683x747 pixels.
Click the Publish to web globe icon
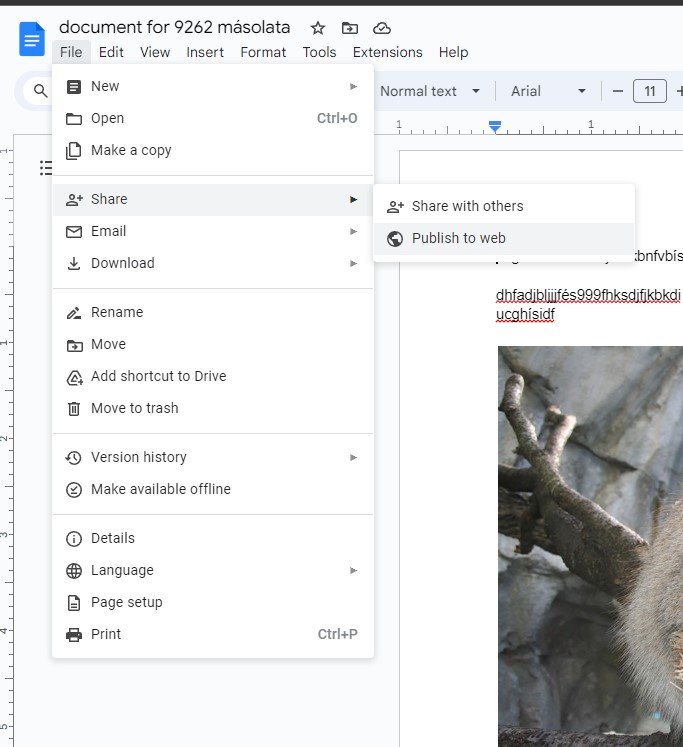[x=395, y=239]
